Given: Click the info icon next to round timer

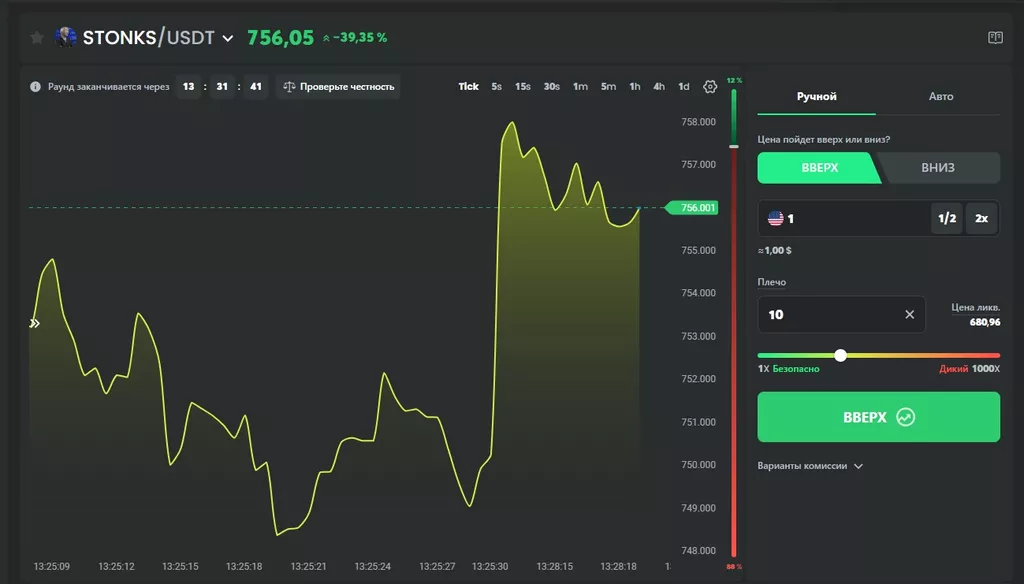Looking at the screenshot, I should pos(36,87).
